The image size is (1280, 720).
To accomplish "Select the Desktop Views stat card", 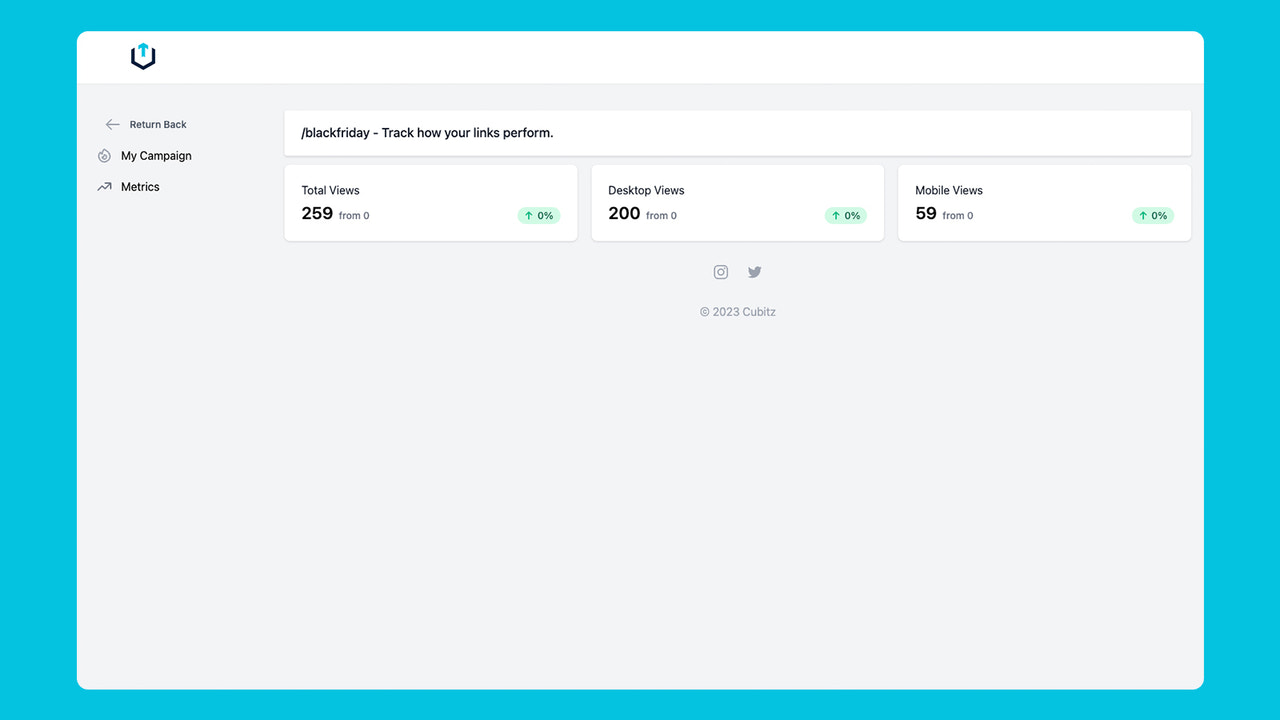I will pos(737,202).
